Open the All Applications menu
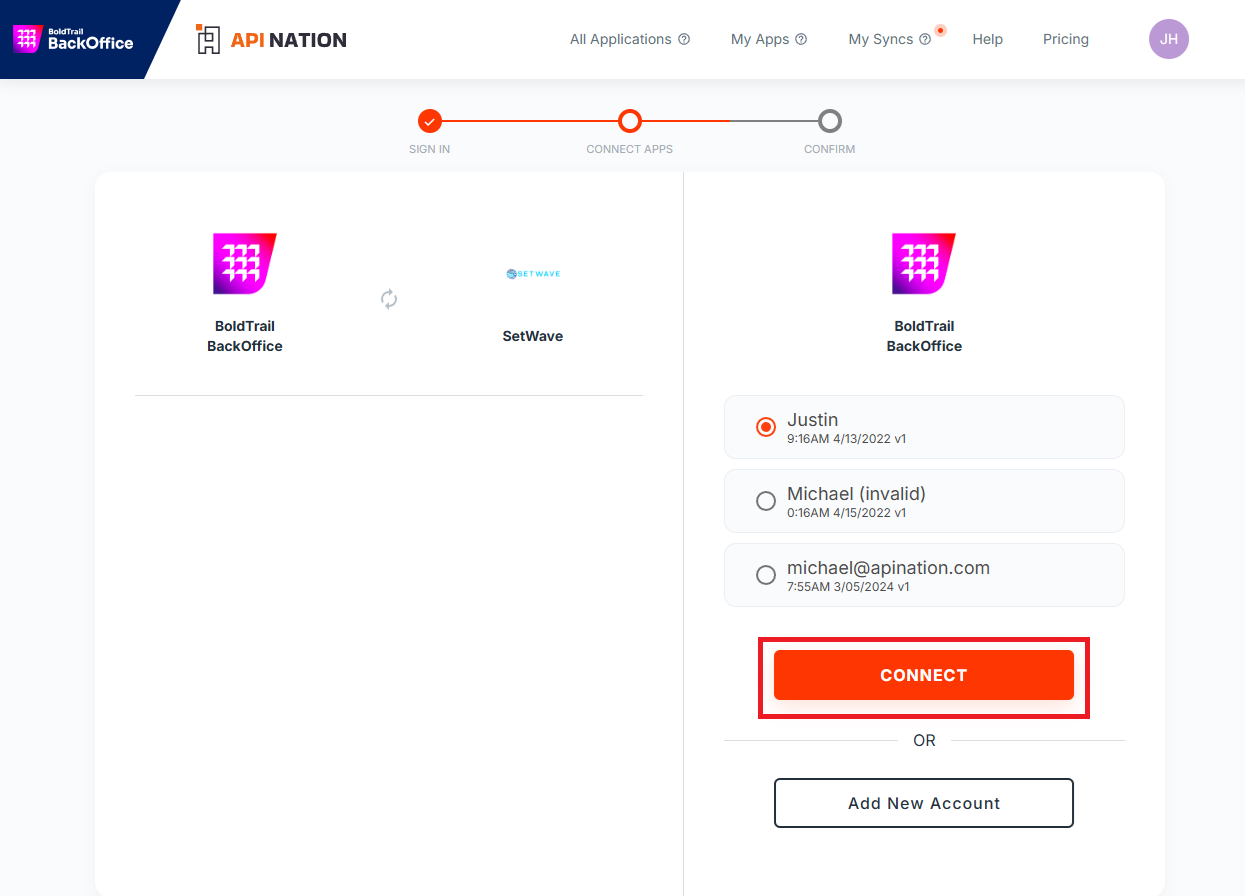Viewport: 1245px width, 896px height. coord(620,40)
